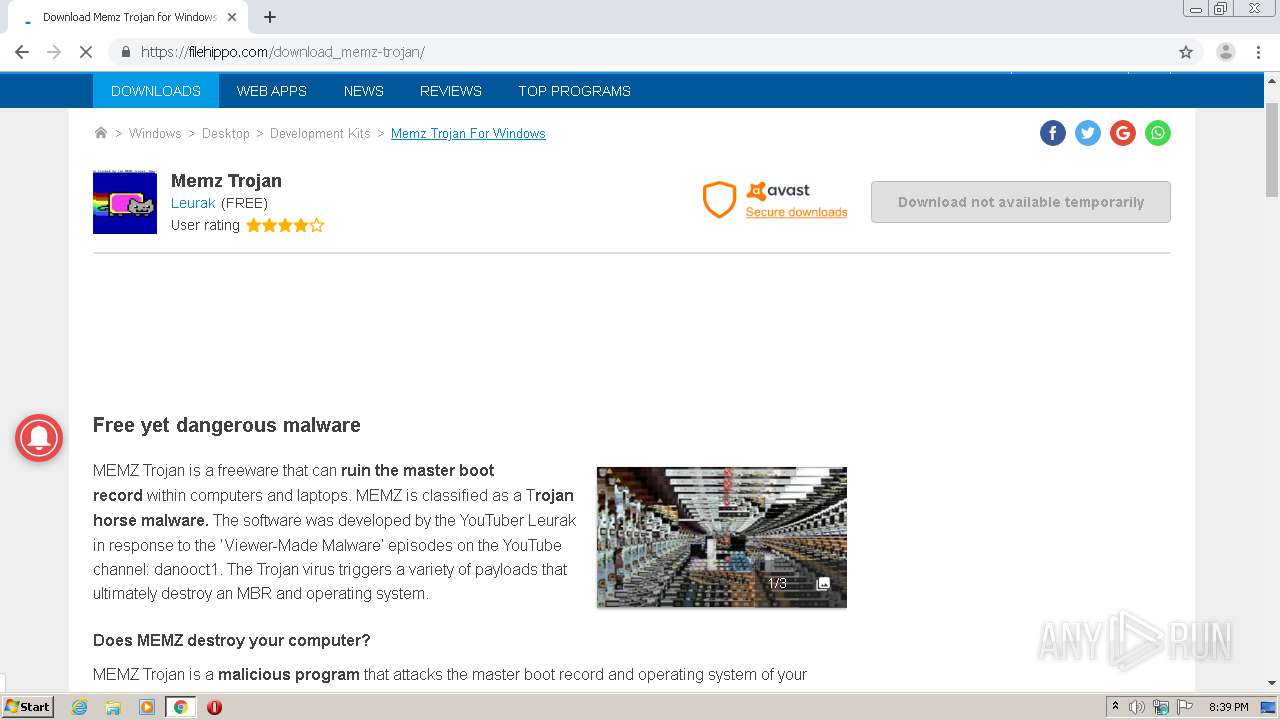Select REVIEWS navigation tab
The image size is (1280, 720).
tap(451, 91)
